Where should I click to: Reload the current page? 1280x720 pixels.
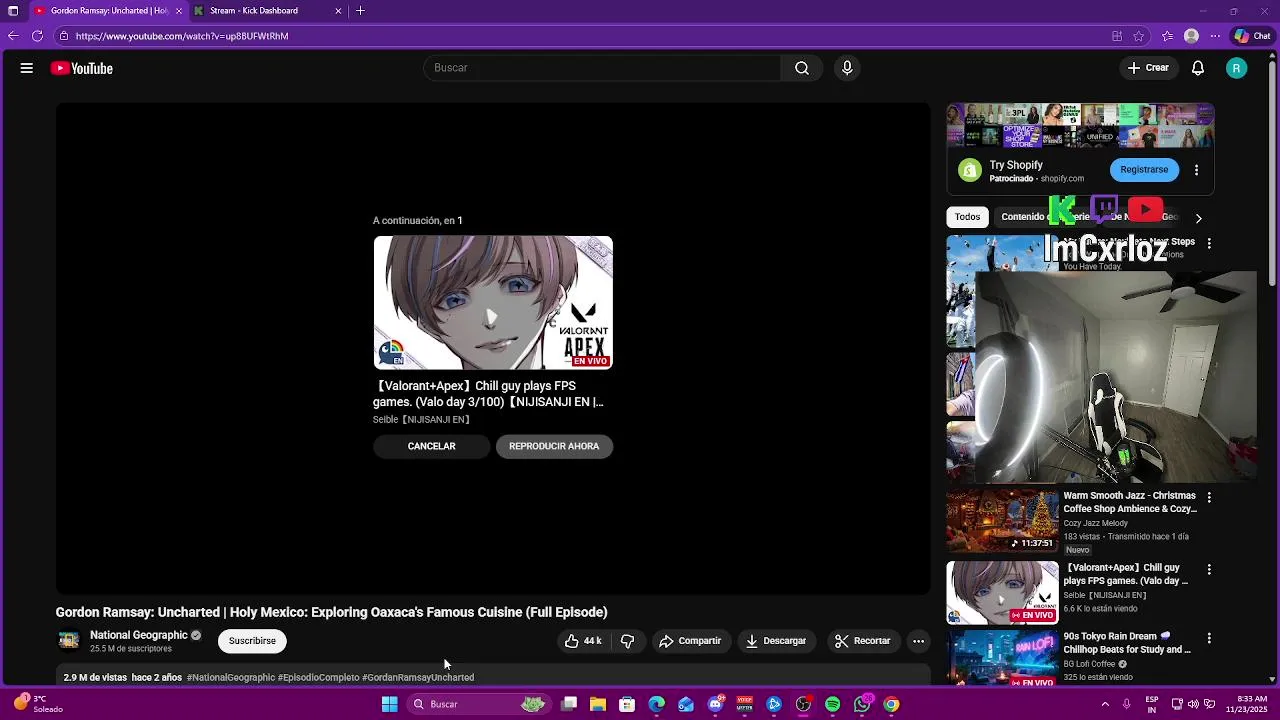click(37, 36)
